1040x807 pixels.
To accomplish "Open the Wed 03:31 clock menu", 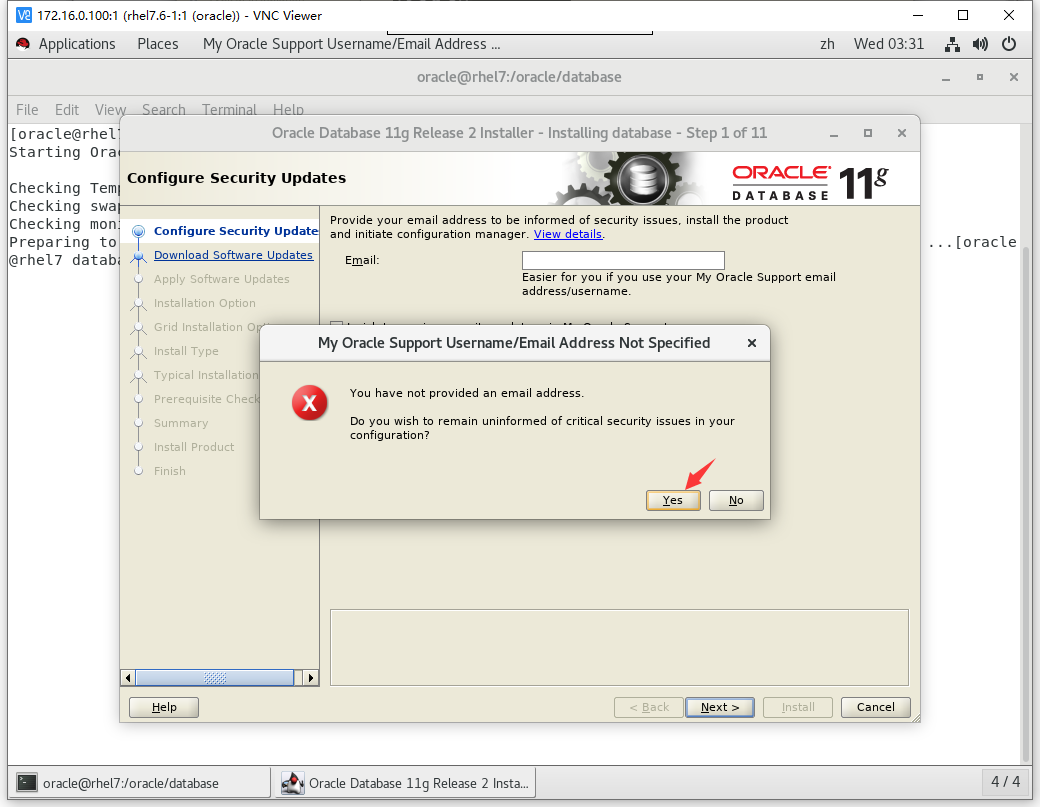I will click(x=888, y=44).
